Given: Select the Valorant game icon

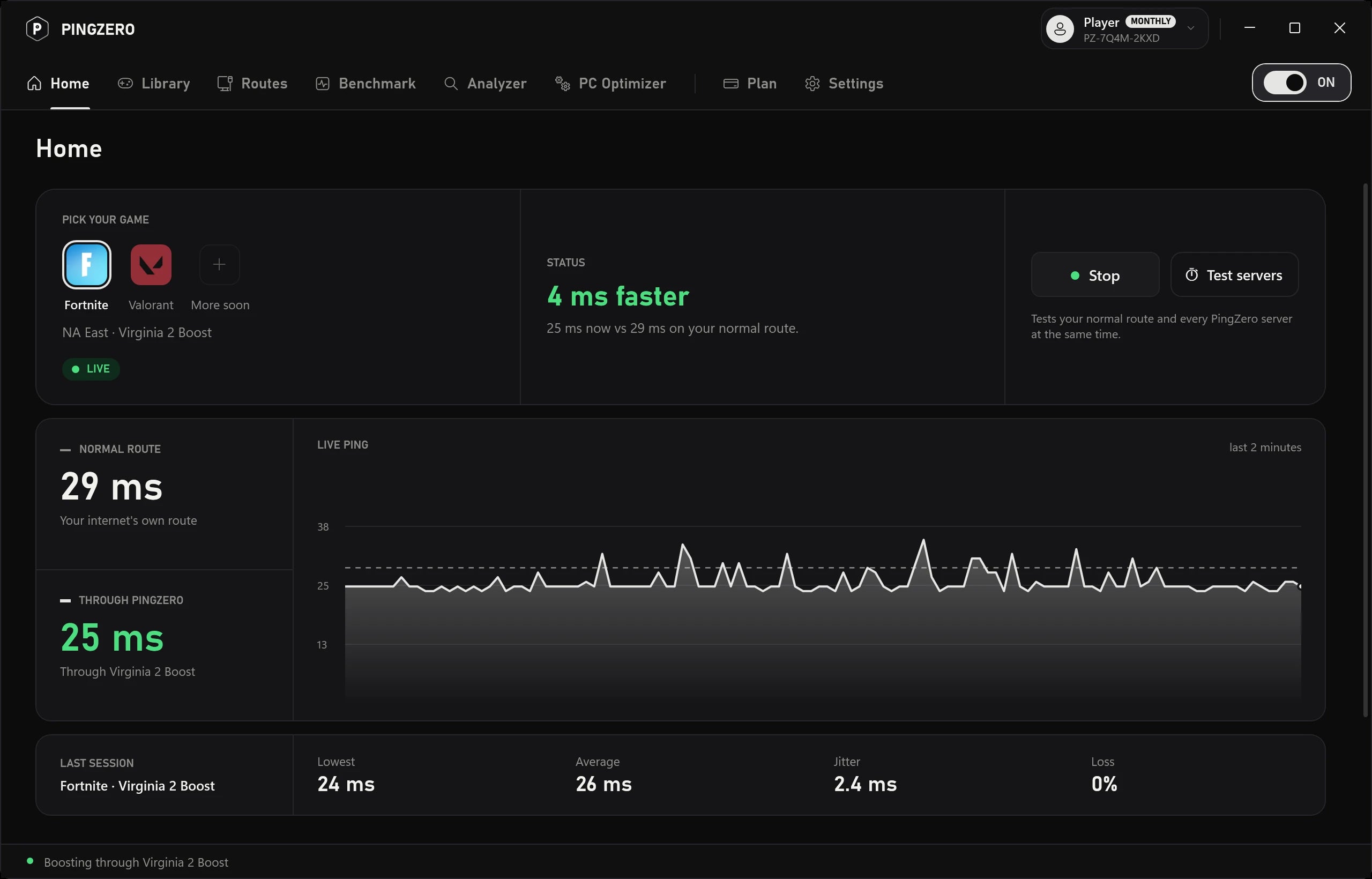Looking at the screenshot, I should pyautogui.click(x=151, y=265).
